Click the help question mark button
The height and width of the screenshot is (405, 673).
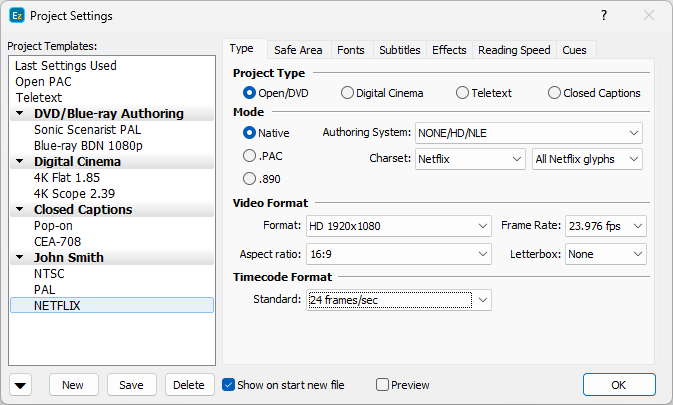tap(604, 16)
